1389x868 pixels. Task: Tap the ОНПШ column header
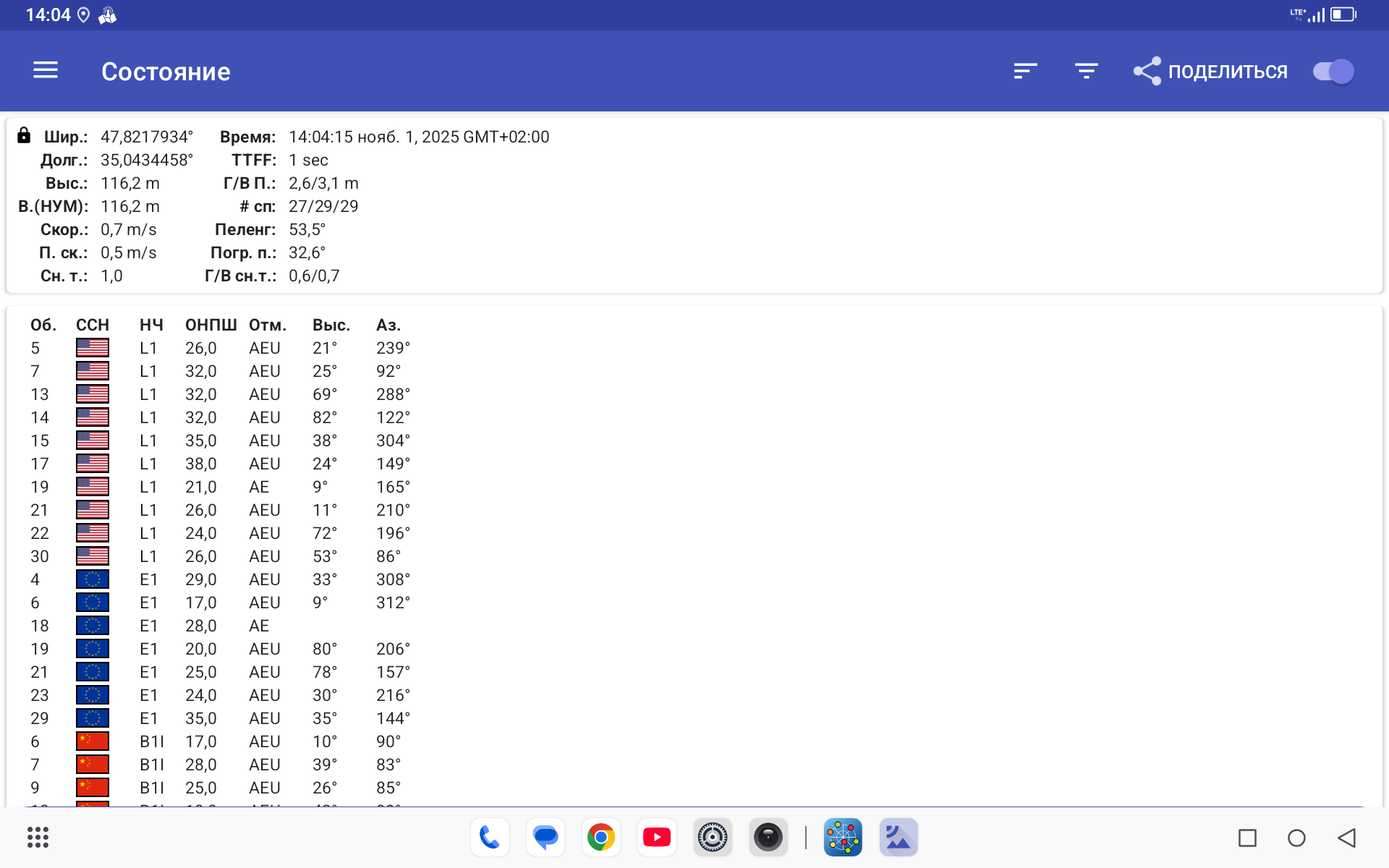click(211, 325)
